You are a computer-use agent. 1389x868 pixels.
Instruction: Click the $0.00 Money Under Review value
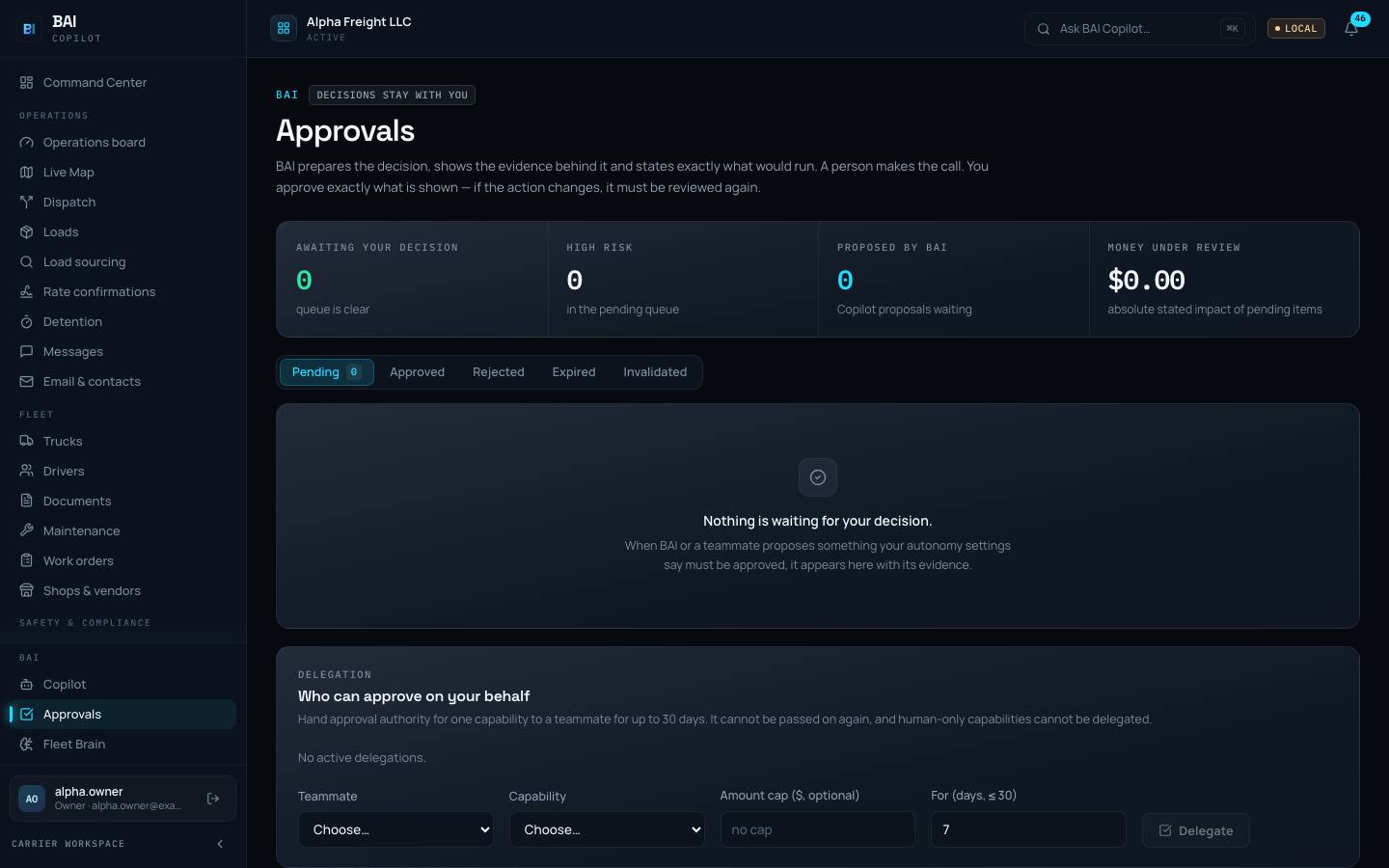pos(1146,281)
